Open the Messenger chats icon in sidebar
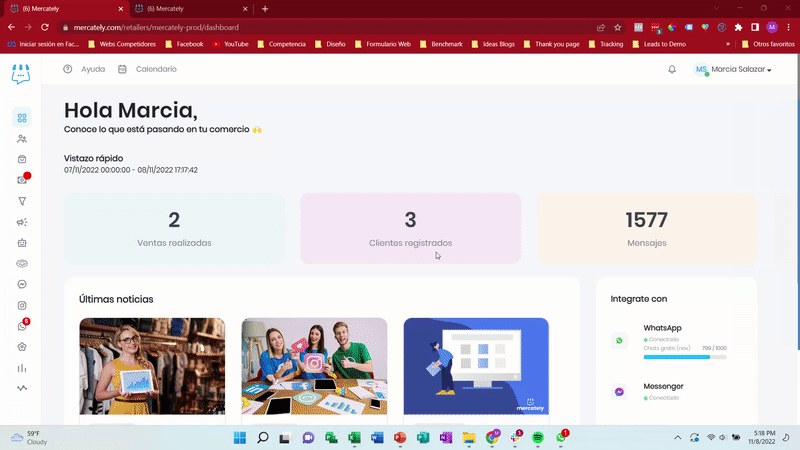Viewport: 800px width, 450px height. (22, 284)
